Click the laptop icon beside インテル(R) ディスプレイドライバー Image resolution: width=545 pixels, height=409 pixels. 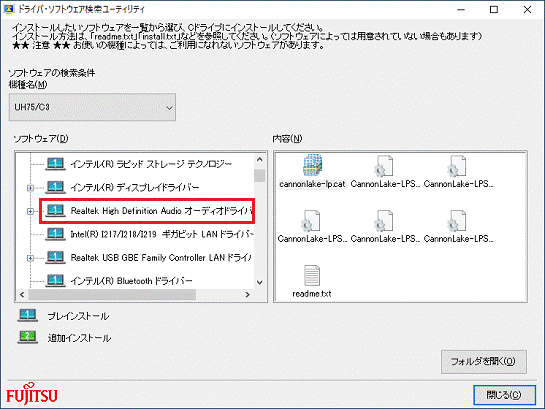(55, 187)
